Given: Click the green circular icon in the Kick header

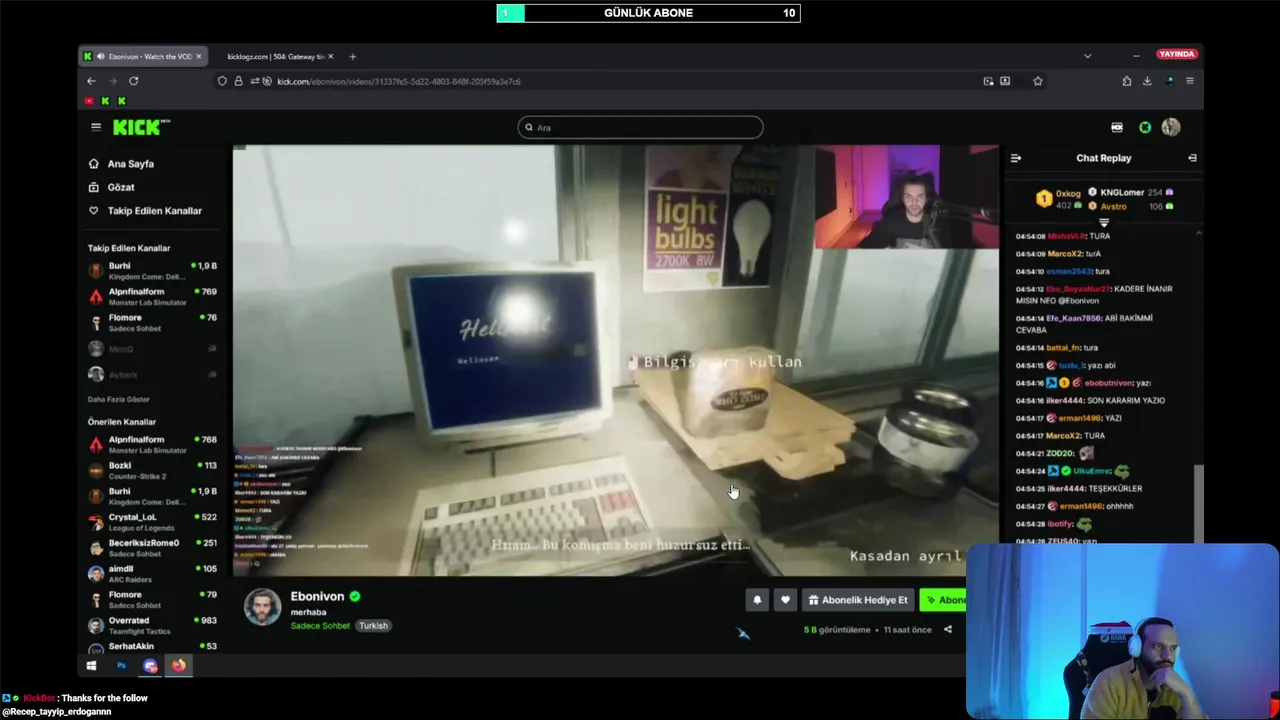Looking at the screenshot, I should click(1145, 127).
